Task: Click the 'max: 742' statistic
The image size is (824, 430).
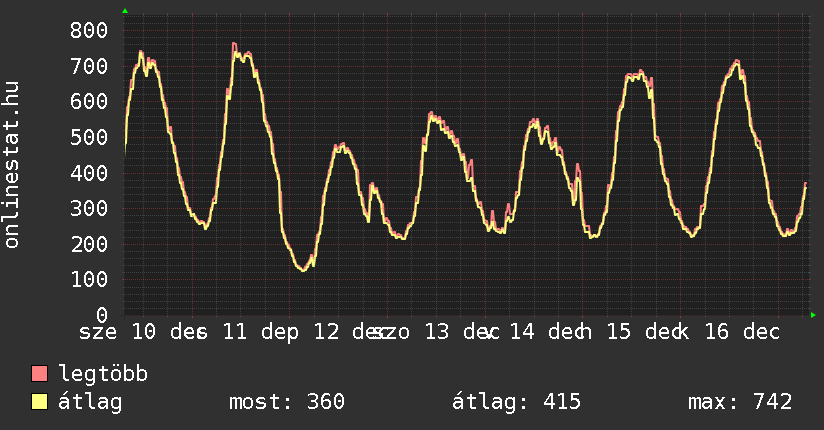Action: 740,402
